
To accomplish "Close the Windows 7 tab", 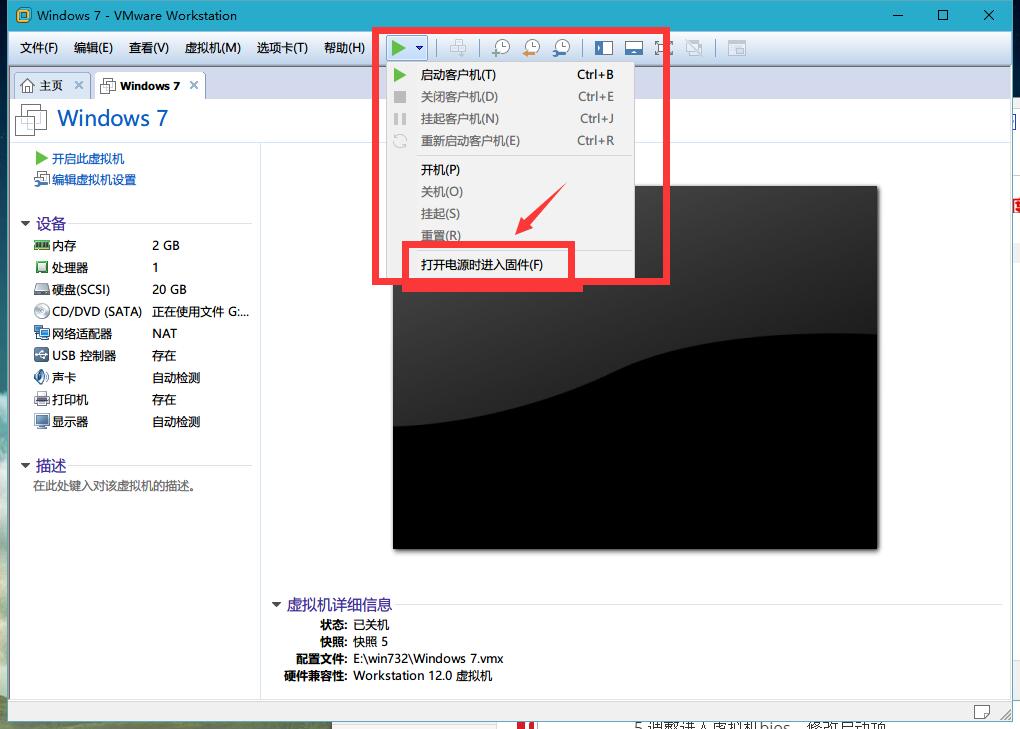I will [x=194, y=86].
